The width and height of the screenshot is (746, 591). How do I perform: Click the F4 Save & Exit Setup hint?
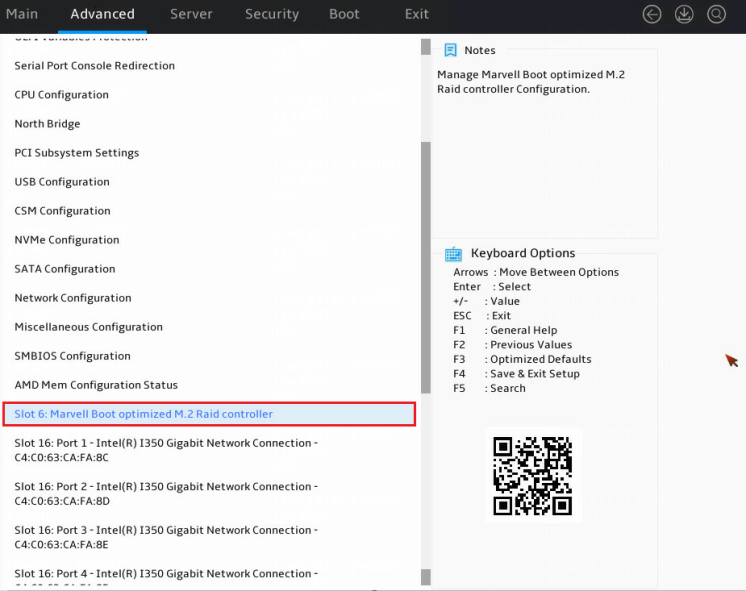(x=516, y=374)
